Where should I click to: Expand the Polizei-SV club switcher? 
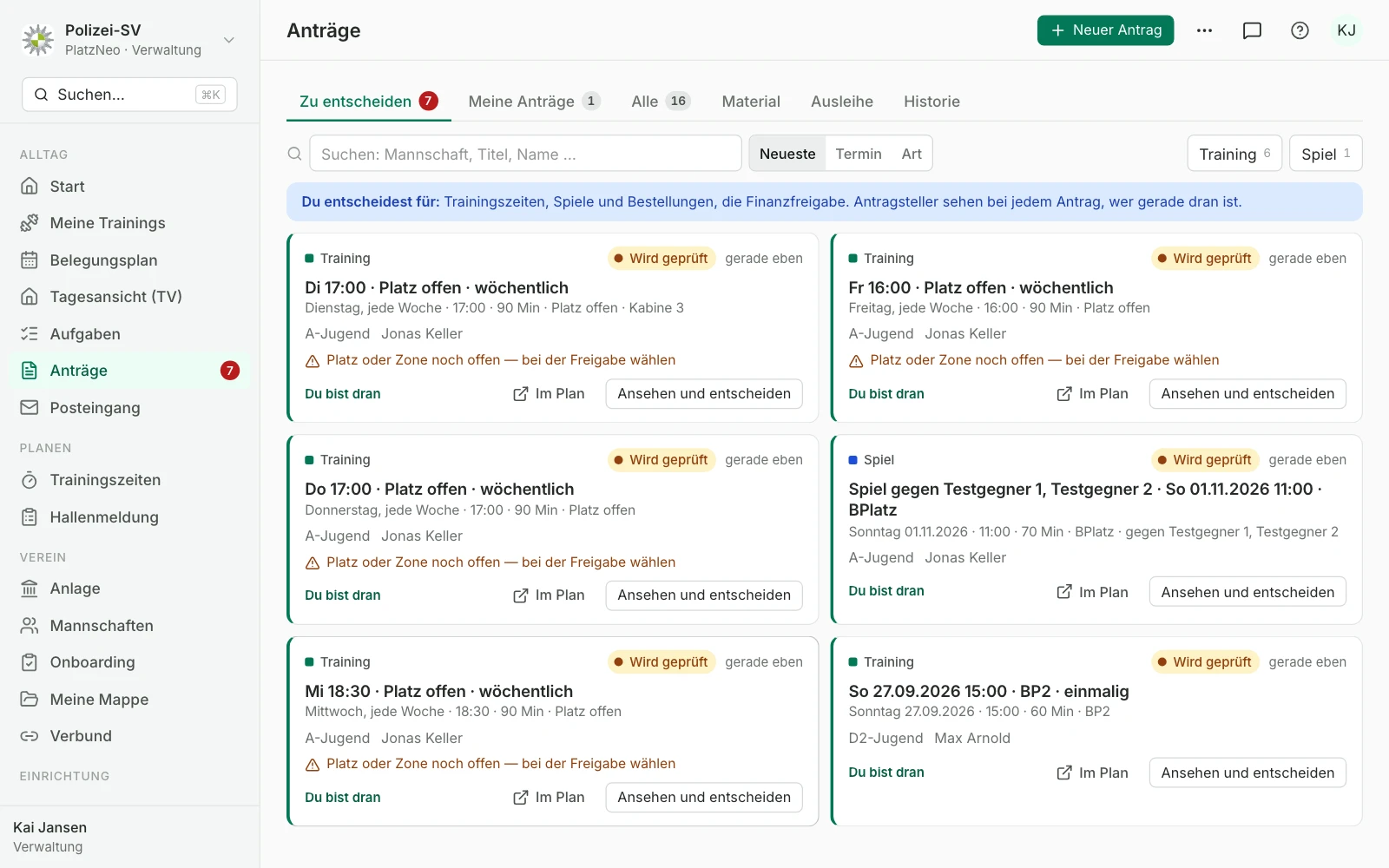pyautogui.click(x=129, y=40)
